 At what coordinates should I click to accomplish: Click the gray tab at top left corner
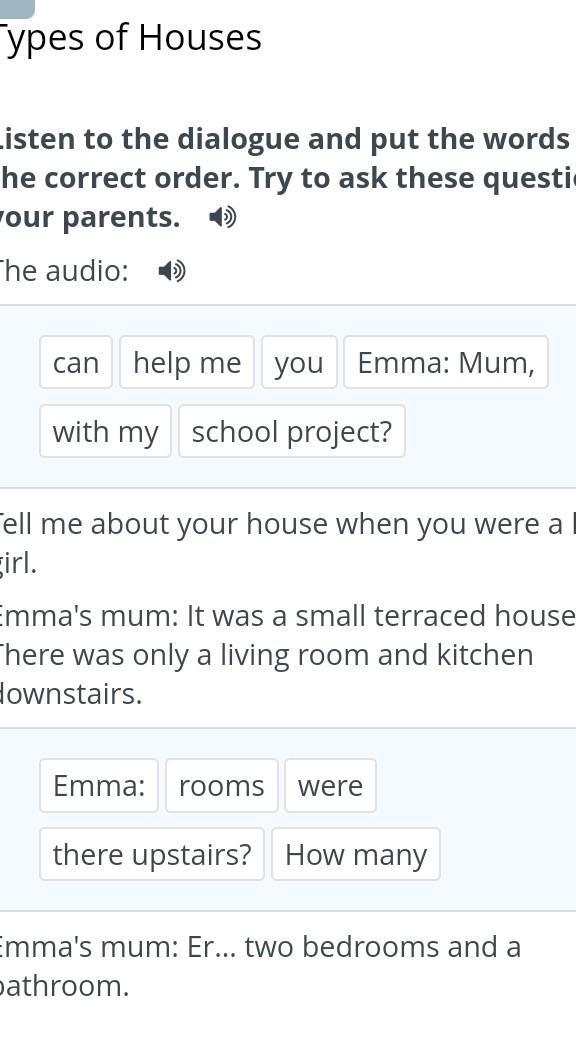(x=17, y=8)
